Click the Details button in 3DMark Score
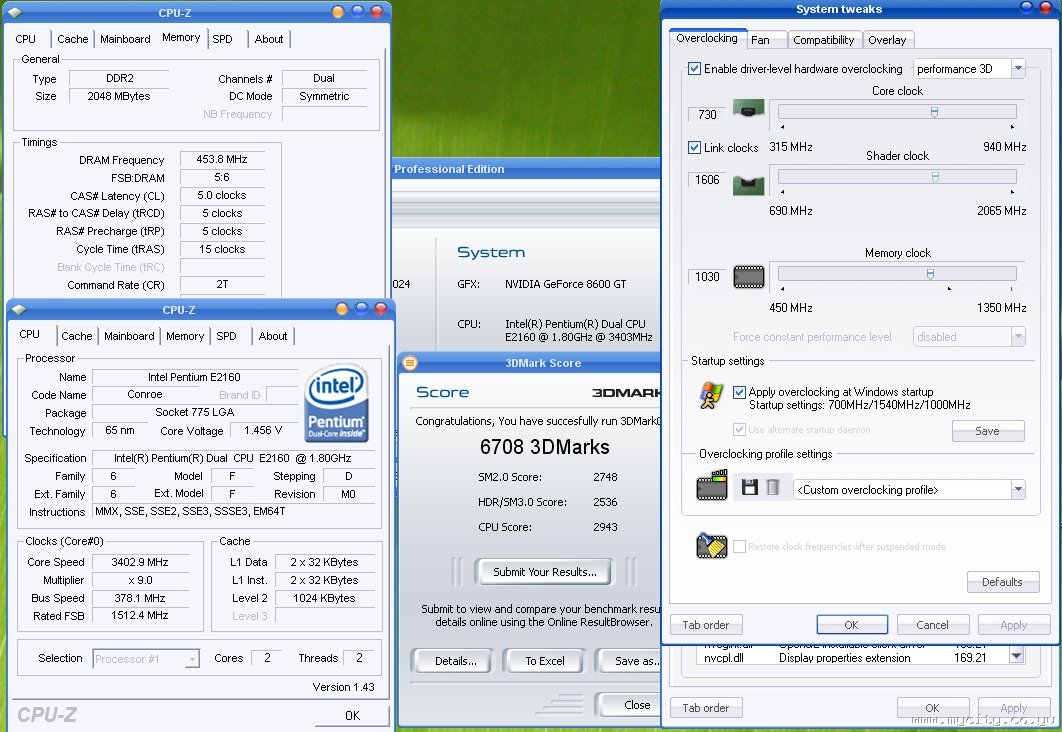This screenshot has width=1062, height=732. coord(455,661)
